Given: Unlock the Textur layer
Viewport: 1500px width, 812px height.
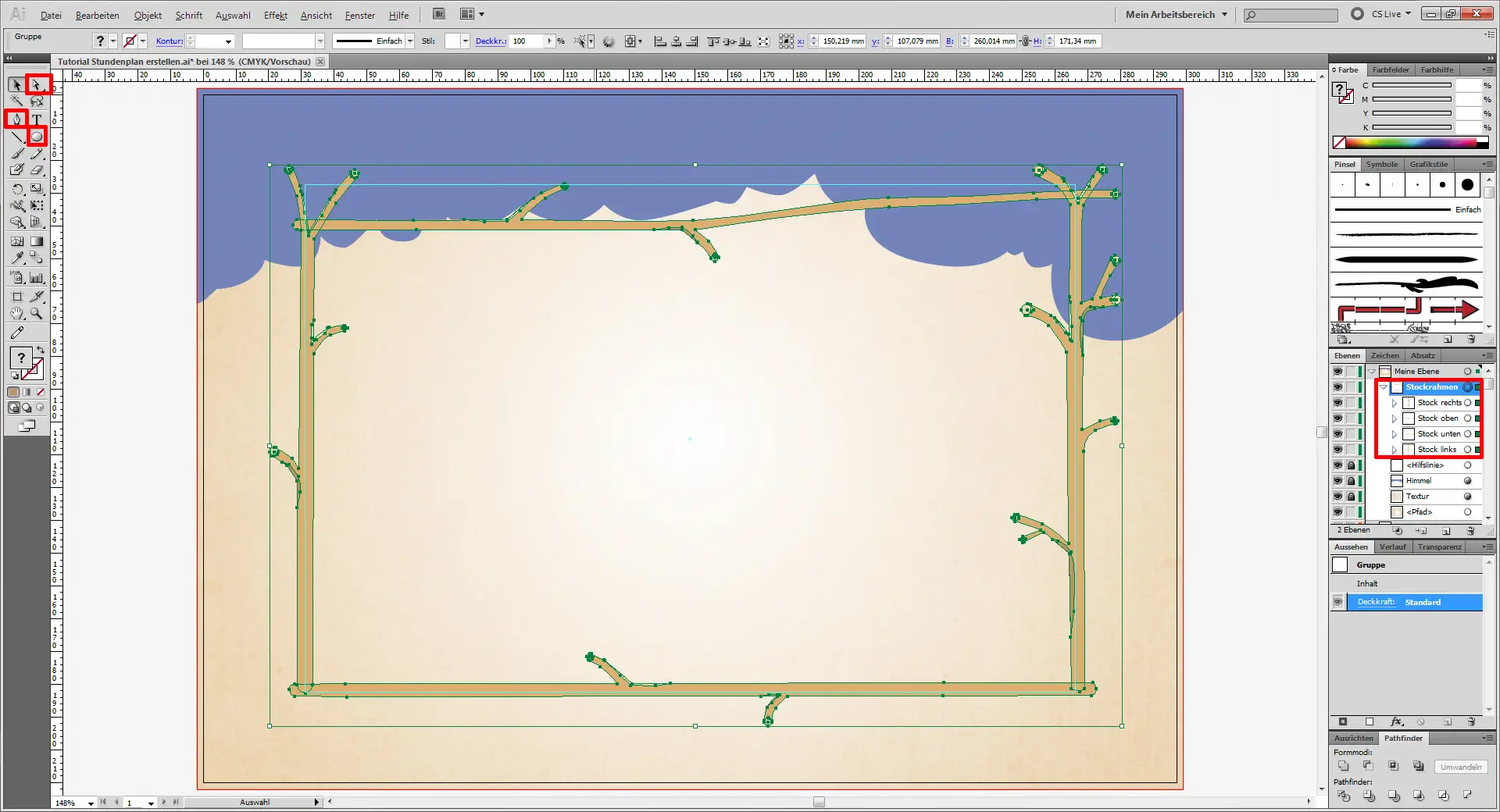Looking at the screenshot, I should pos(1351,497).
